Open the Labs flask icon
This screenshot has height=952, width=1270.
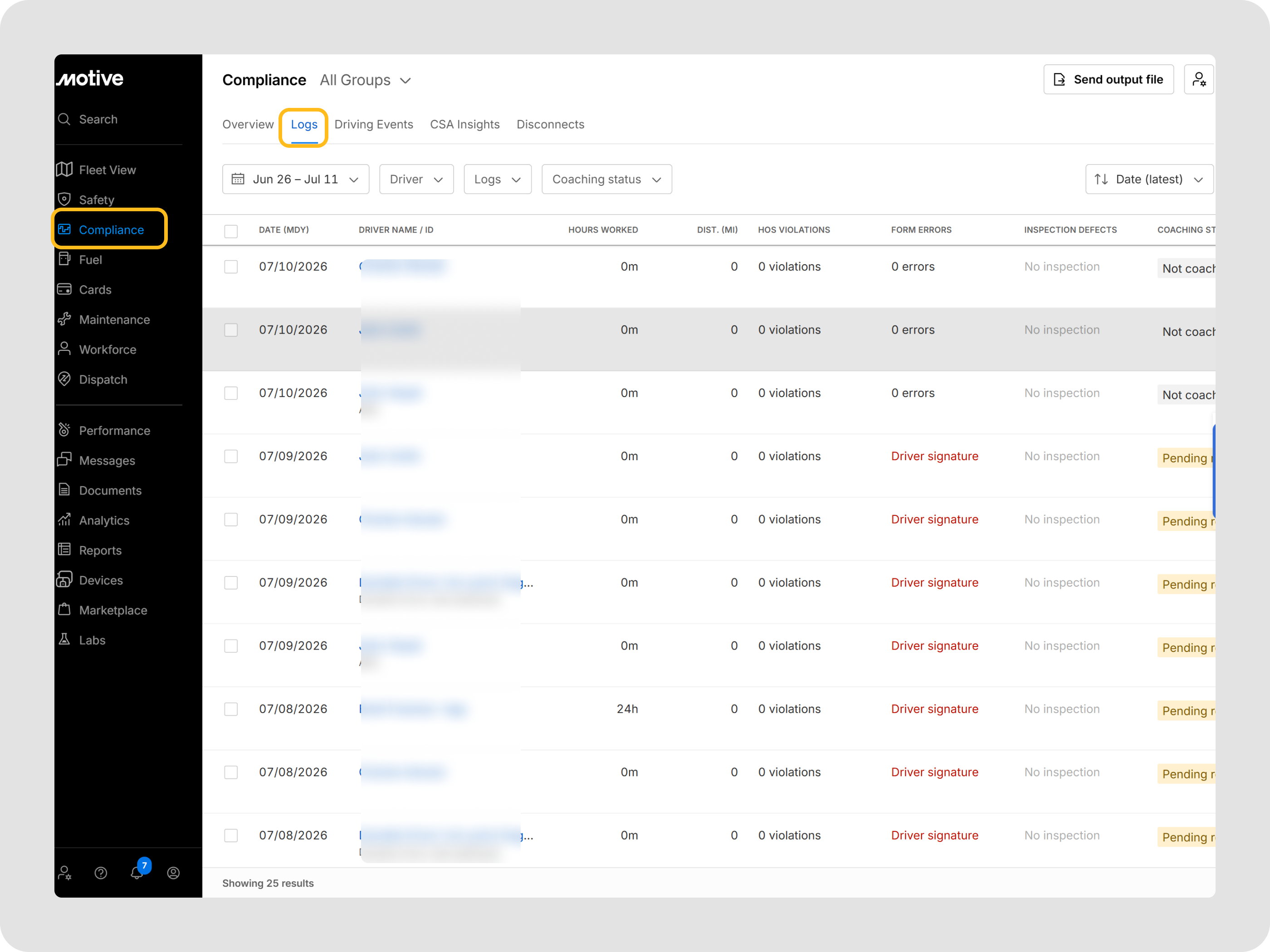[64, 639]
